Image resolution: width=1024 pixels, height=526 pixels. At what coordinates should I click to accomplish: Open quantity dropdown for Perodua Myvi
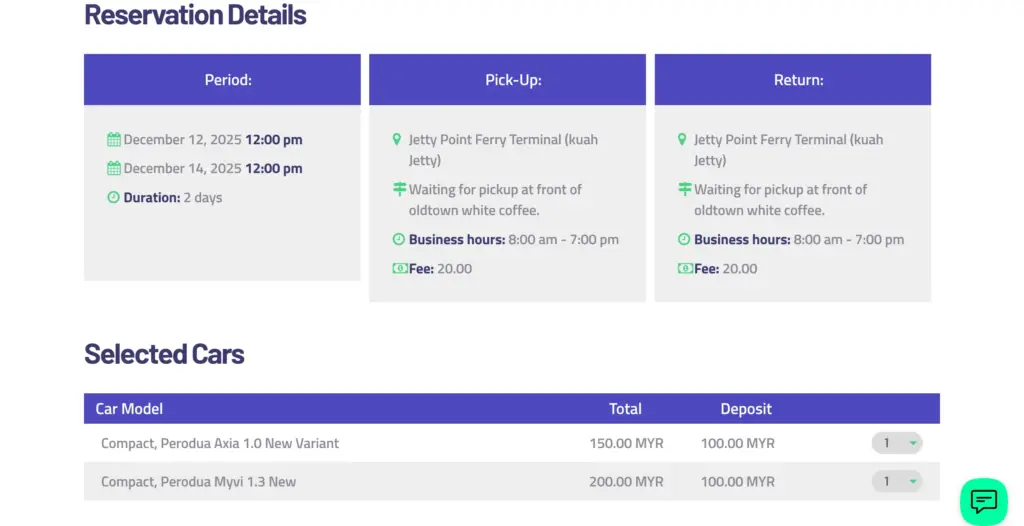(896, 482)
